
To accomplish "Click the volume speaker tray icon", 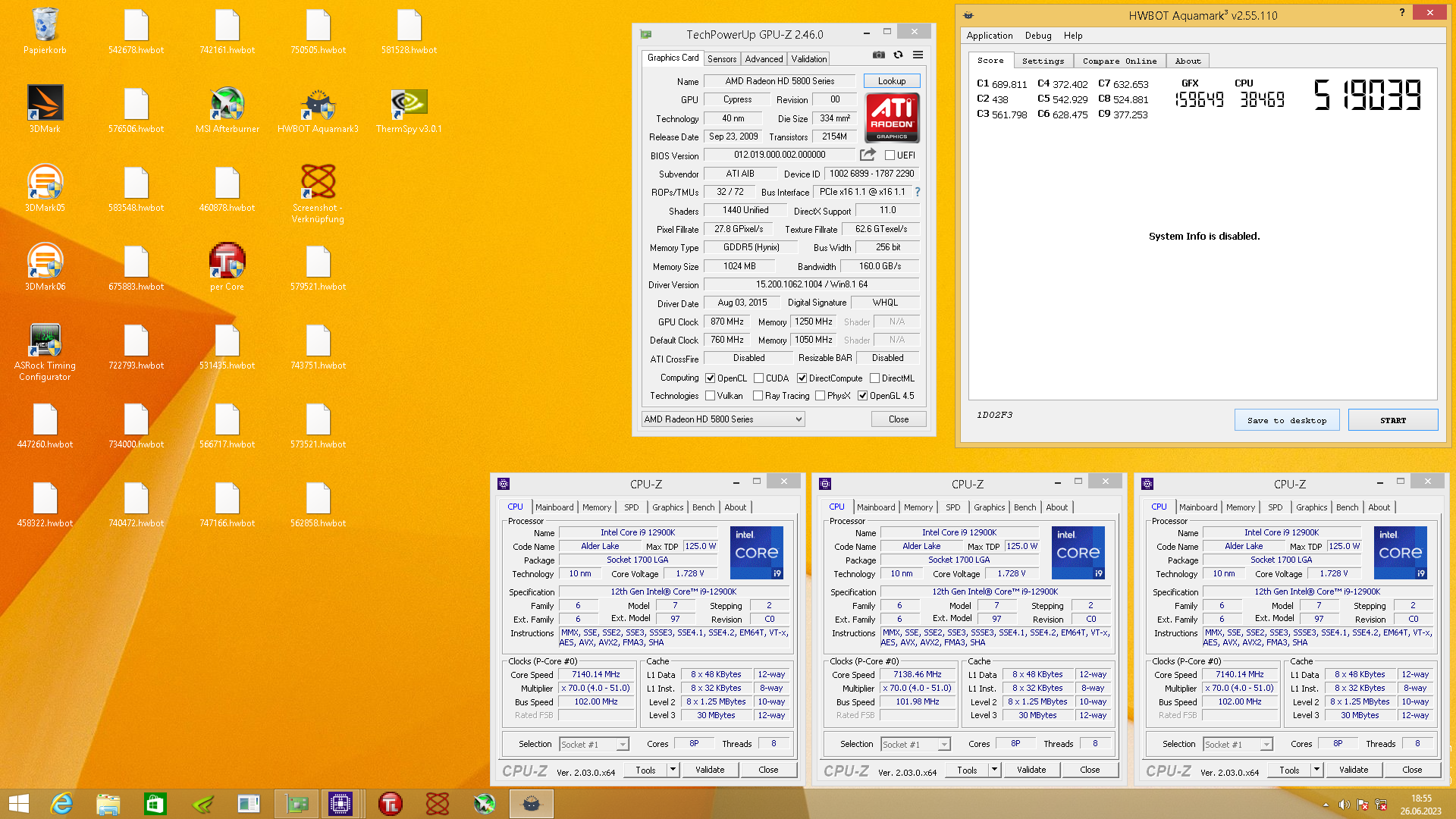I will (1344, 805).
